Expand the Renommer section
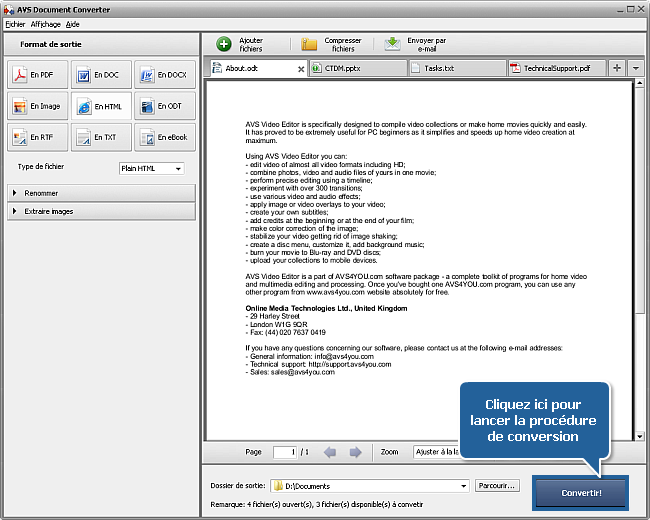This screenshot has width=650, height=520. point(101,193)
